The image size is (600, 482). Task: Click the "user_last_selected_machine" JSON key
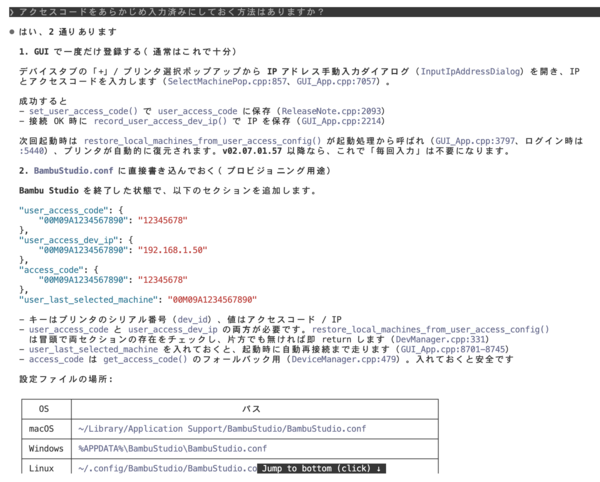coord(88,300)
